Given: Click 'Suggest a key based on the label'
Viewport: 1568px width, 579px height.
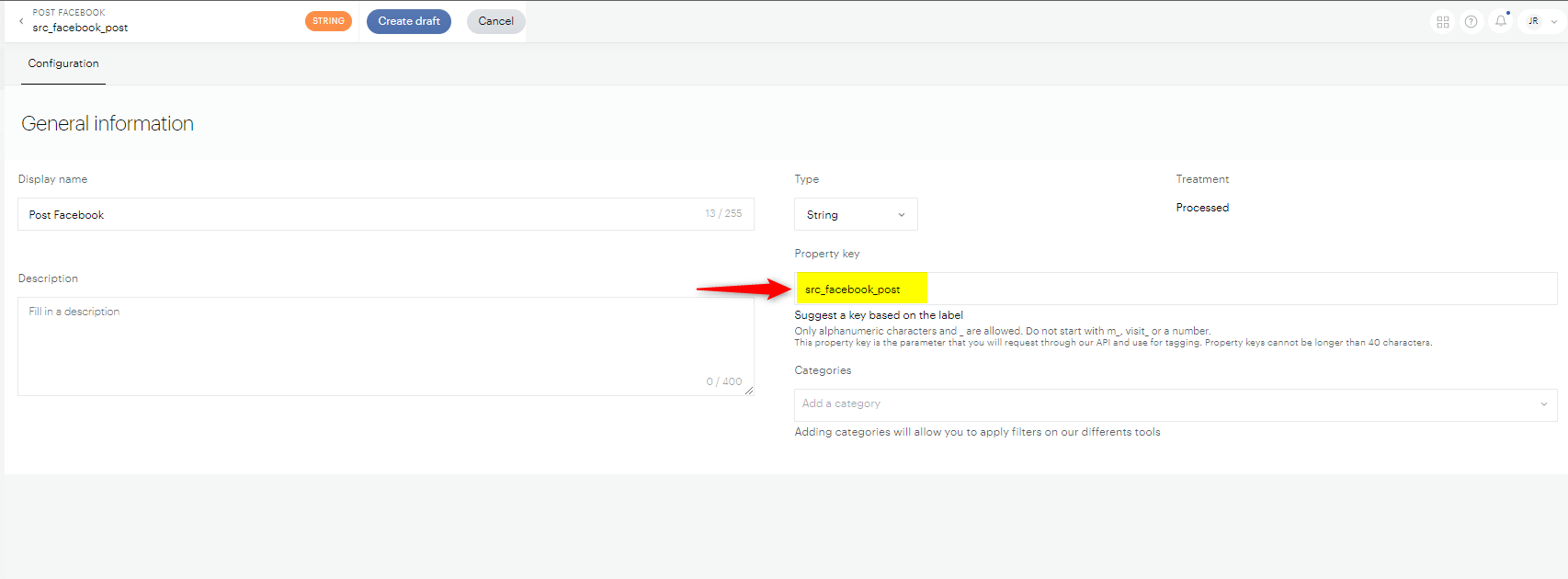Looking at the screenshot, I should 879,315.
